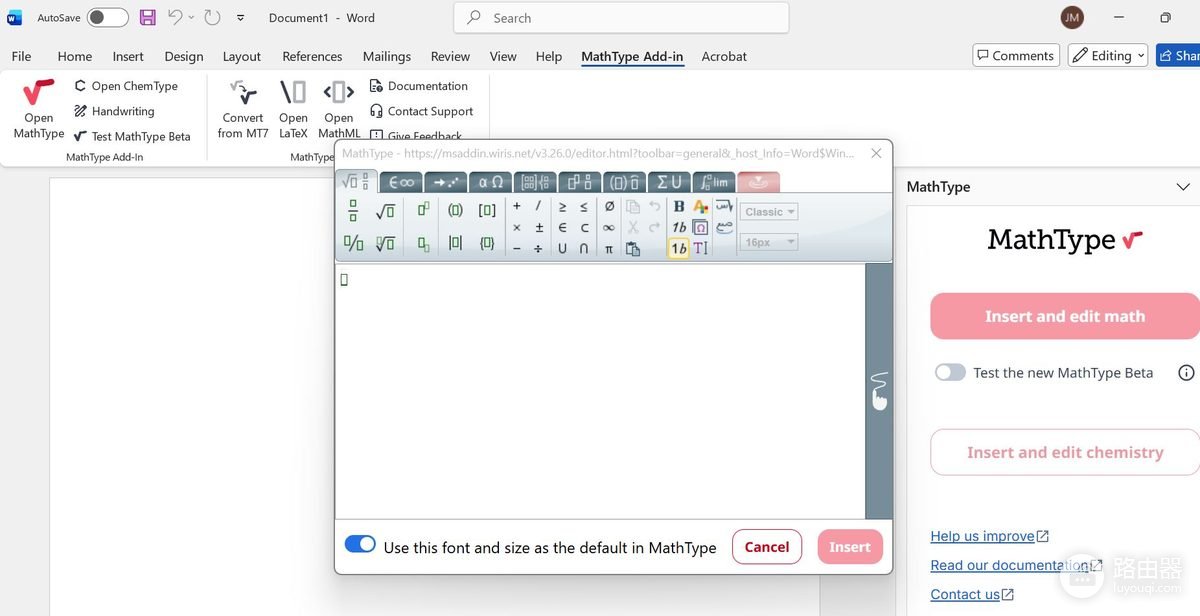Click Insert and edit chemistry button
Image resolution: width=1200 pixels, height=616 pixels.
click(1065, 452)
